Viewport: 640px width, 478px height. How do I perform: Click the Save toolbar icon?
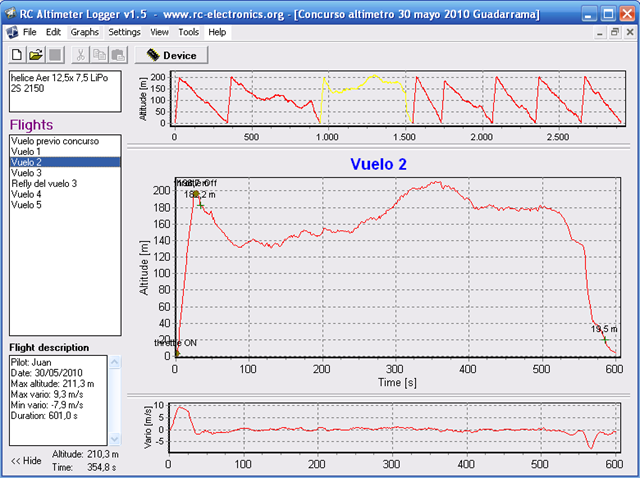click(x=54, y=54)
